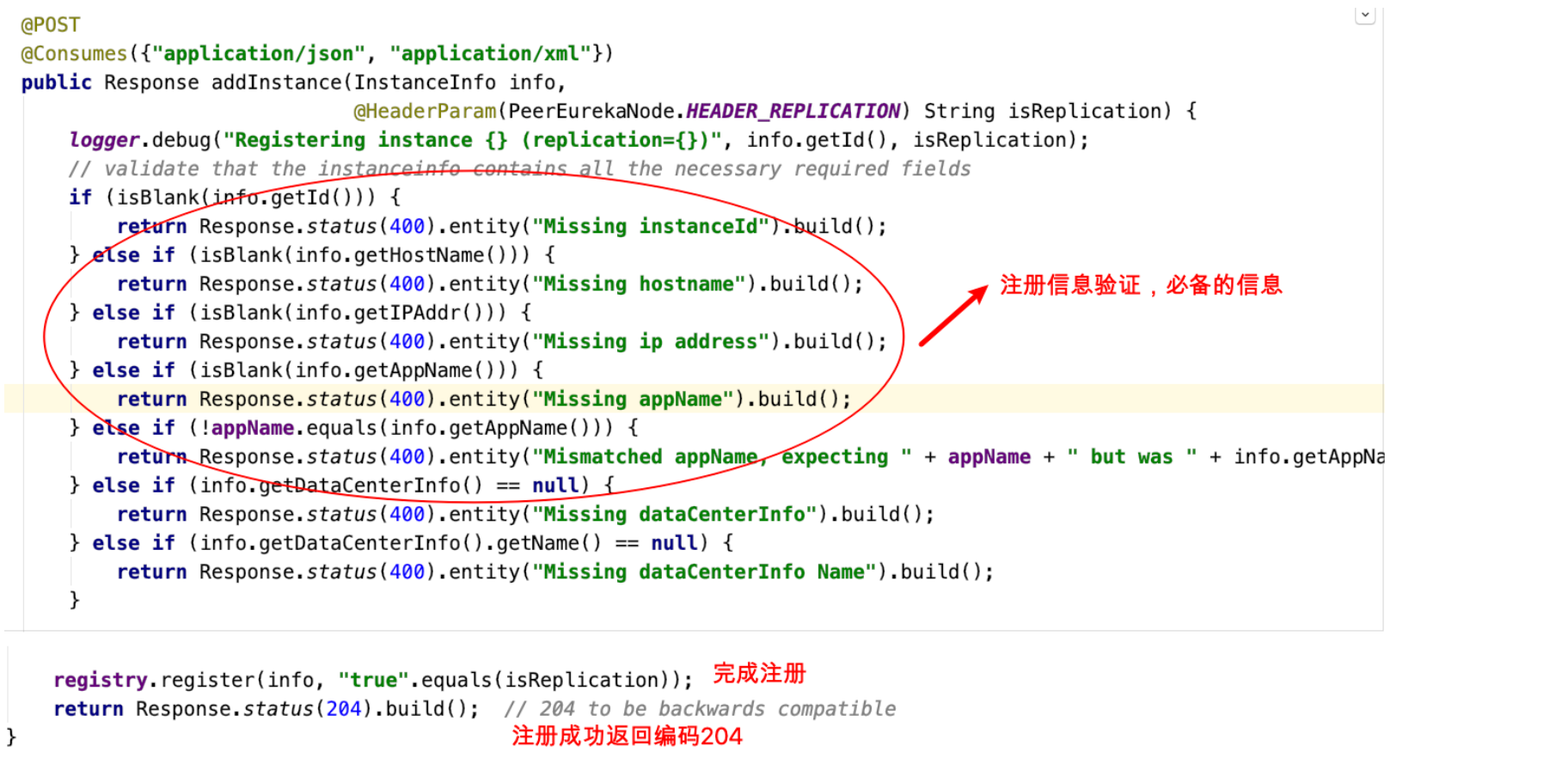1568x758 pixels.
Task: Click the public keyword of addInstance
Action: (57, 83)
